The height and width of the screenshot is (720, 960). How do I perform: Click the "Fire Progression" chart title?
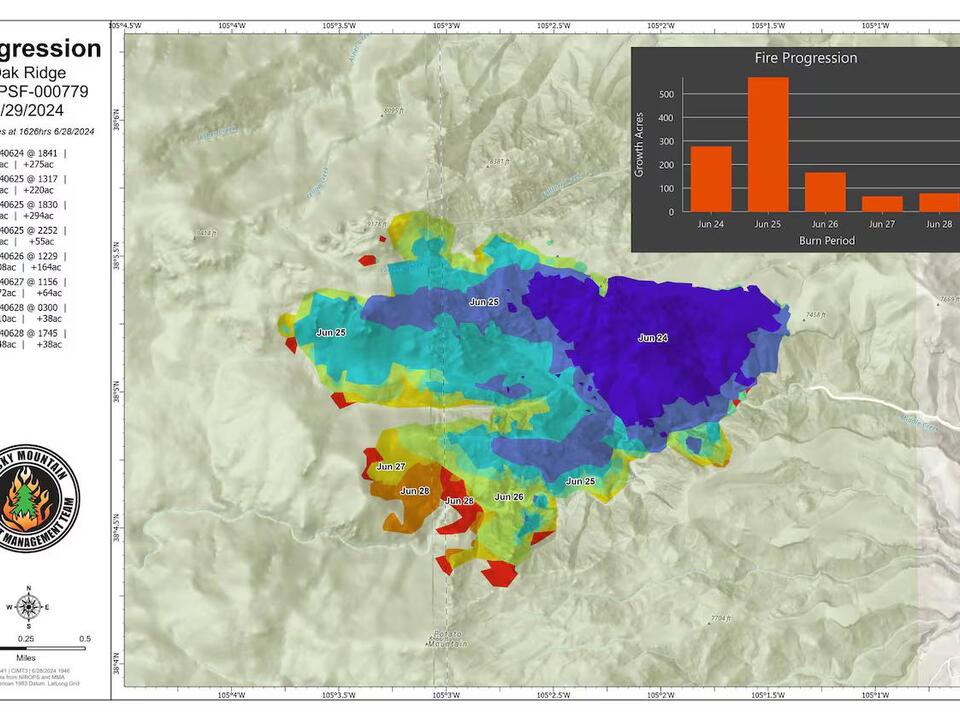click(806, 58)
